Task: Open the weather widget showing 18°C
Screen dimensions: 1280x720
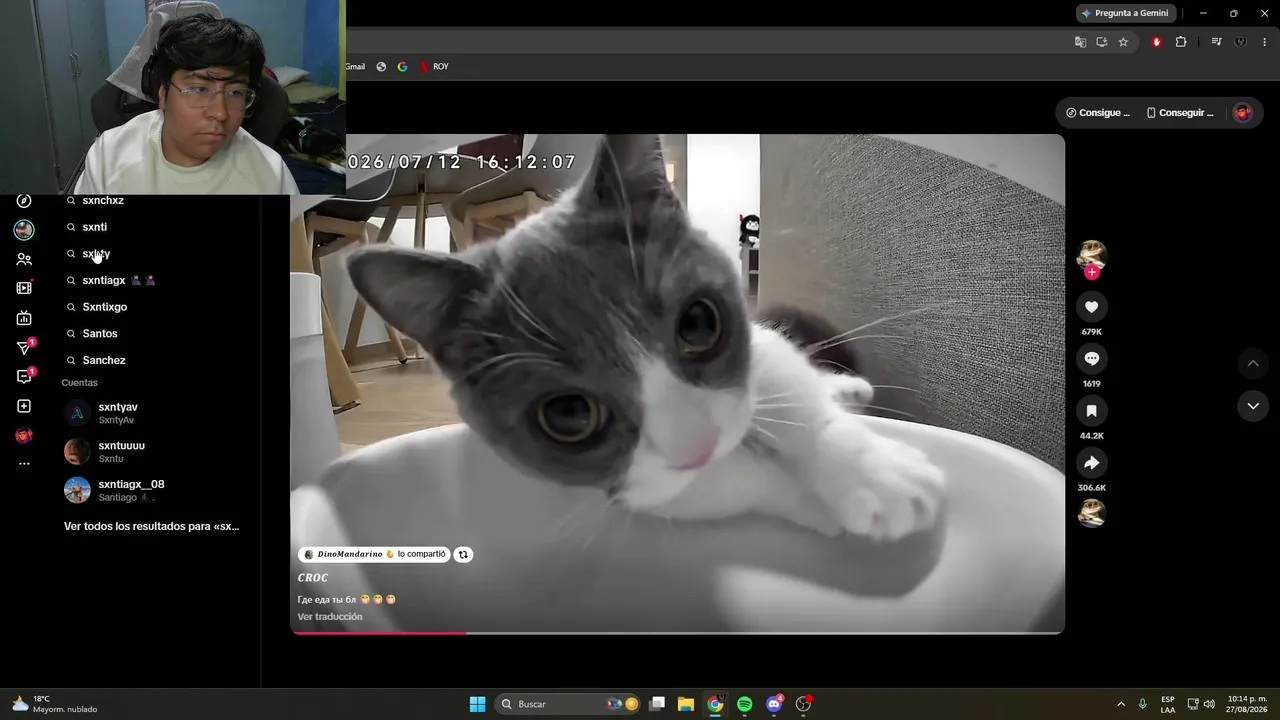Action: coord(55,704)
